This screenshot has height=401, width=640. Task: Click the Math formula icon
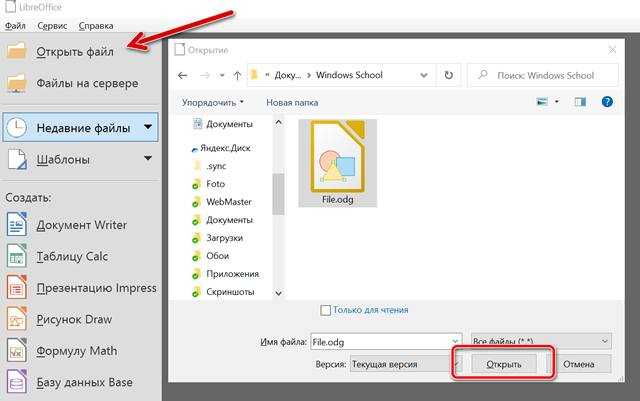point(16,350)
